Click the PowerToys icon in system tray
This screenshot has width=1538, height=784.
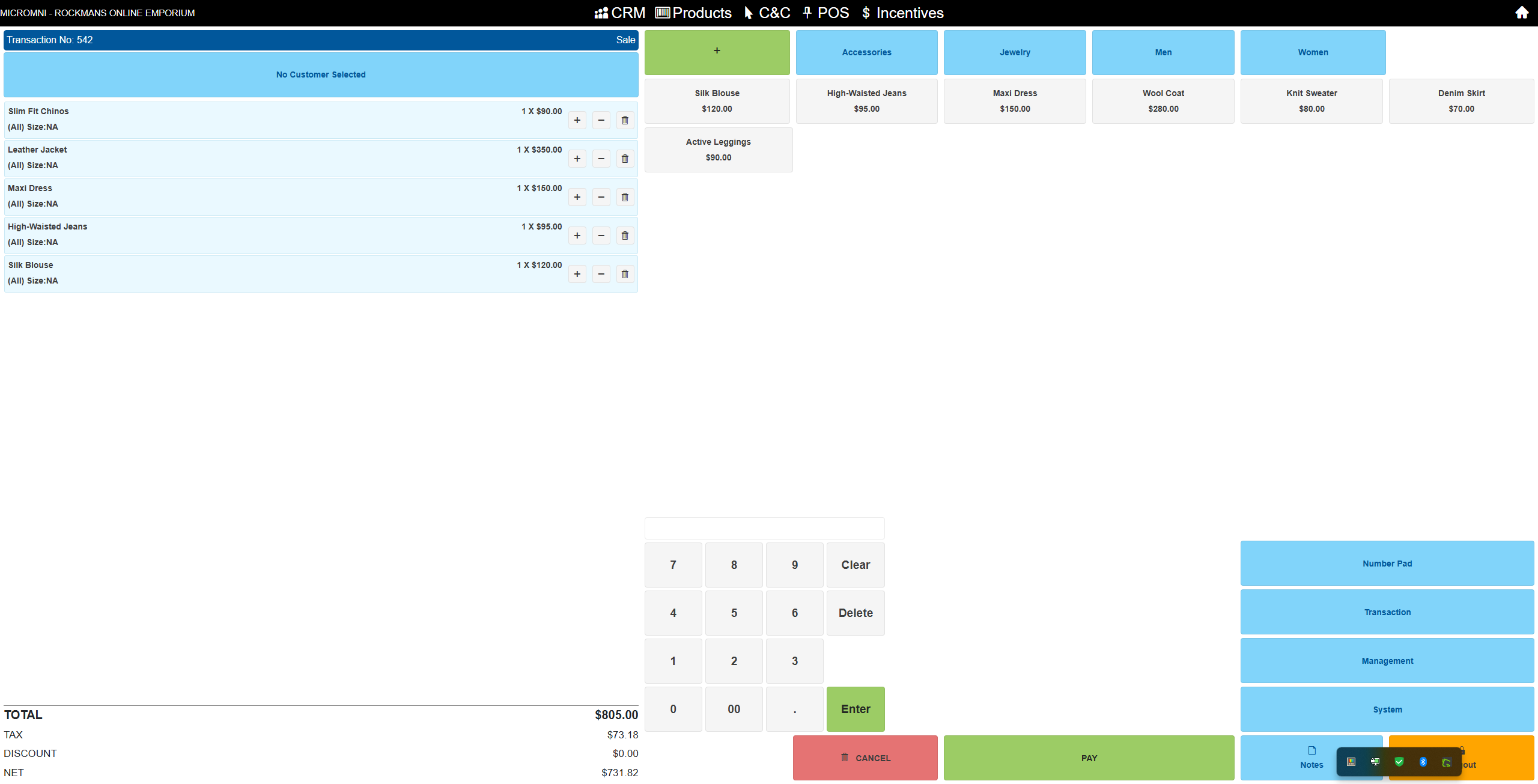(1351, 762)
